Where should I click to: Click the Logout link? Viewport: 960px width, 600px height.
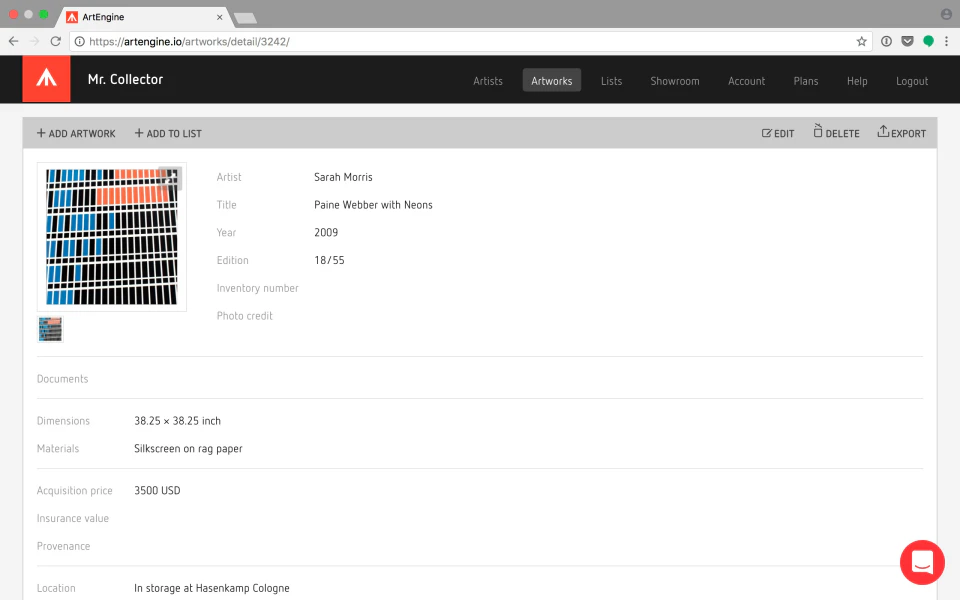911,81
